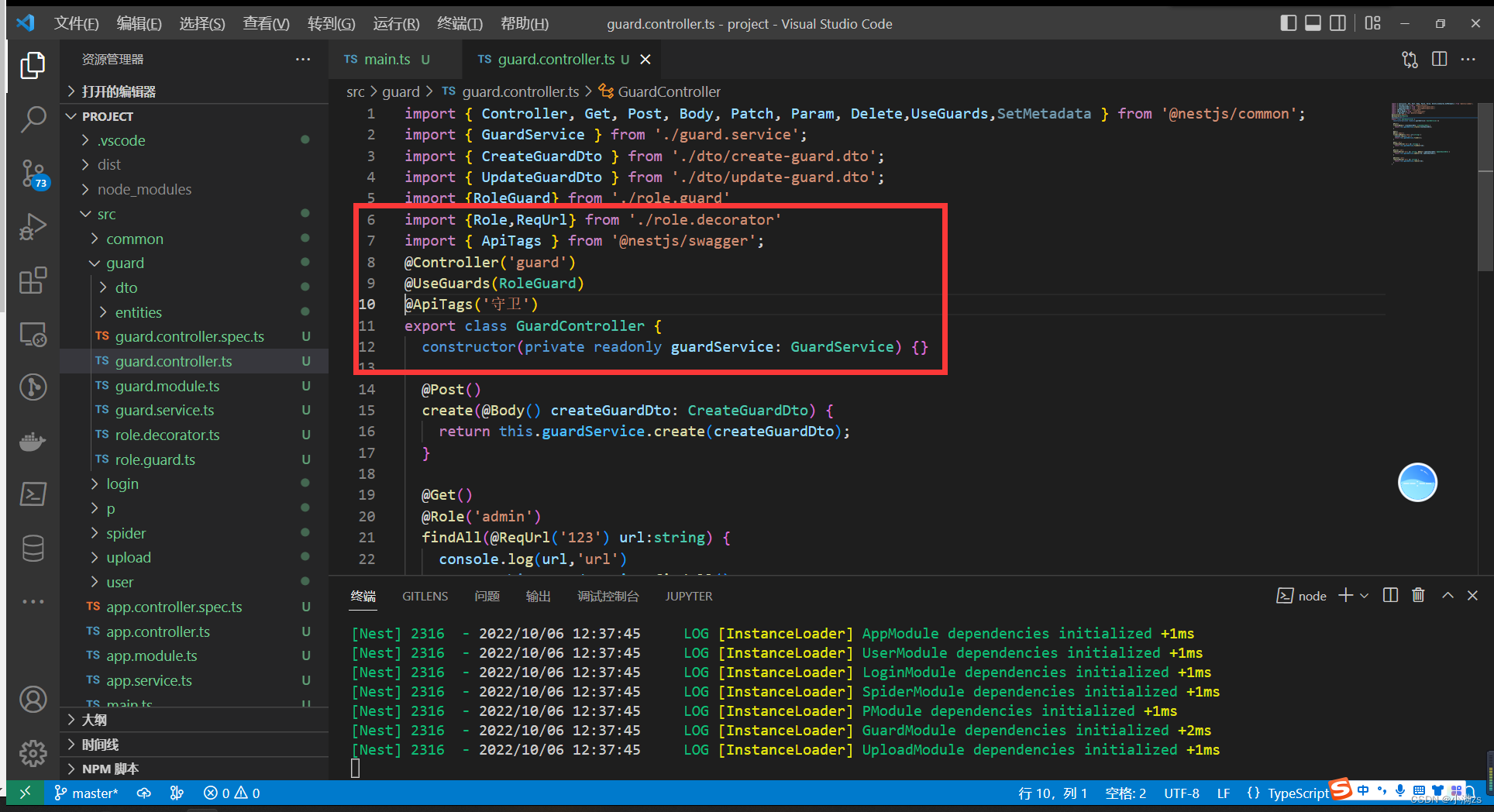Open the 终端(T) menu

[460, 23]
